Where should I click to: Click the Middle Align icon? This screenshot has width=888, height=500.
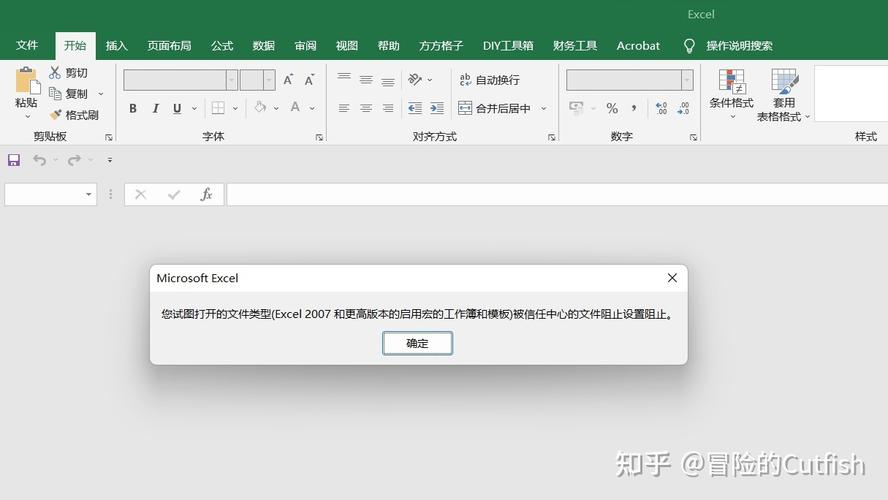pyautogui.click(x=366, y=79)
